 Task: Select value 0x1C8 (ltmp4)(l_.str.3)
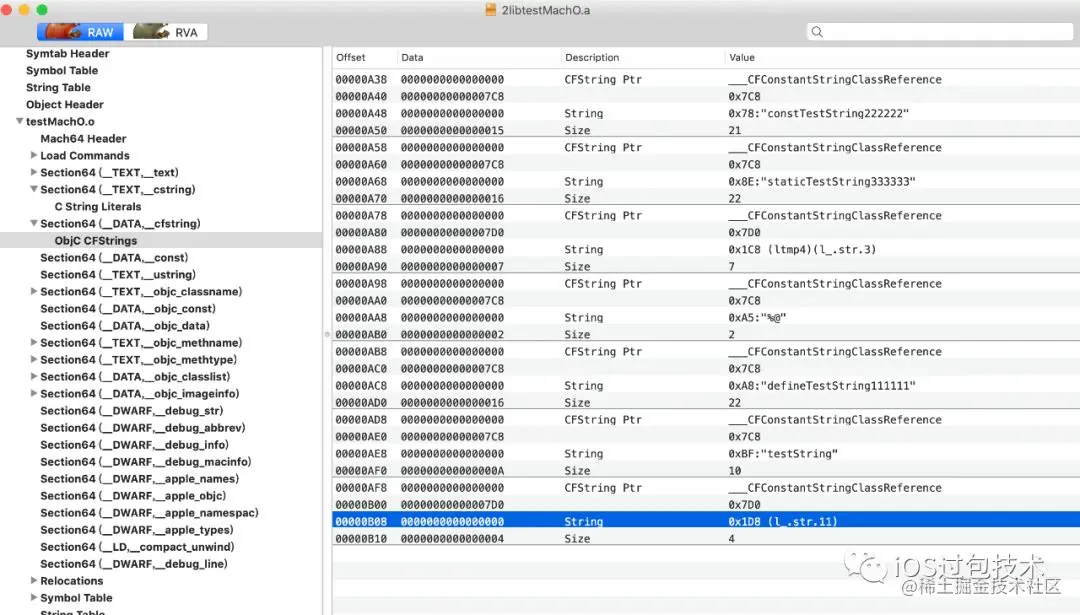pos(802,249)
